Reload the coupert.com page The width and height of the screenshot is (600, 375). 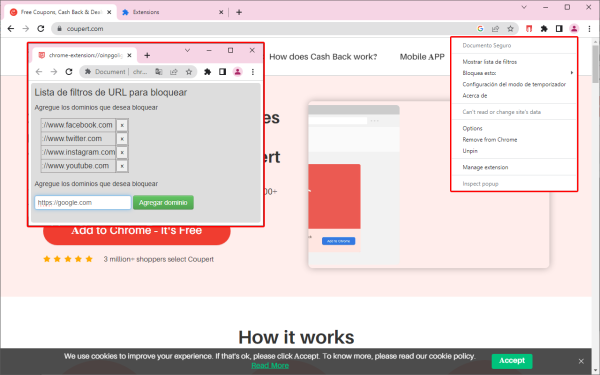41,29
